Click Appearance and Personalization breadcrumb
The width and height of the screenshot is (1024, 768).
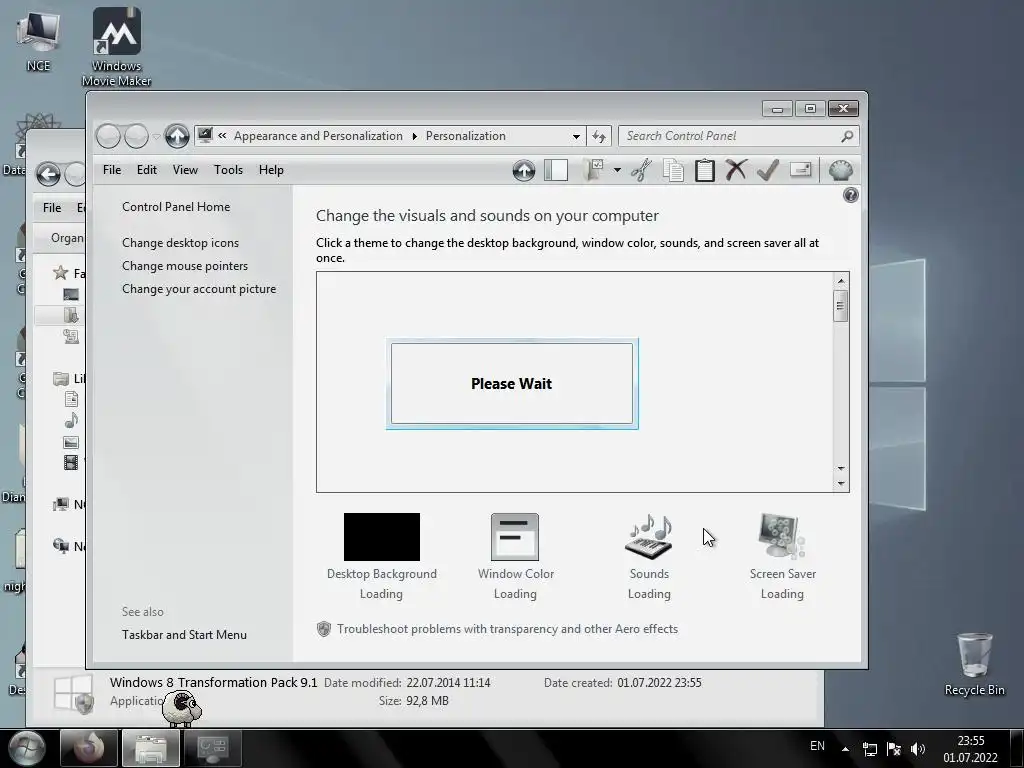point(318,136)
